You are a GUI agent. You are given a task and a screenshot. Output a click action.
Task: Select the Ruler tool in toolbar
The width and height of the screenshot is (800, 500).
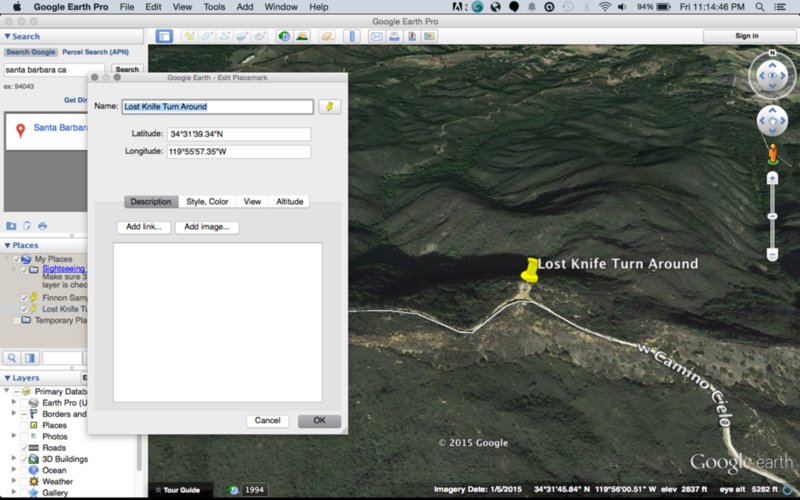(352, 36)
